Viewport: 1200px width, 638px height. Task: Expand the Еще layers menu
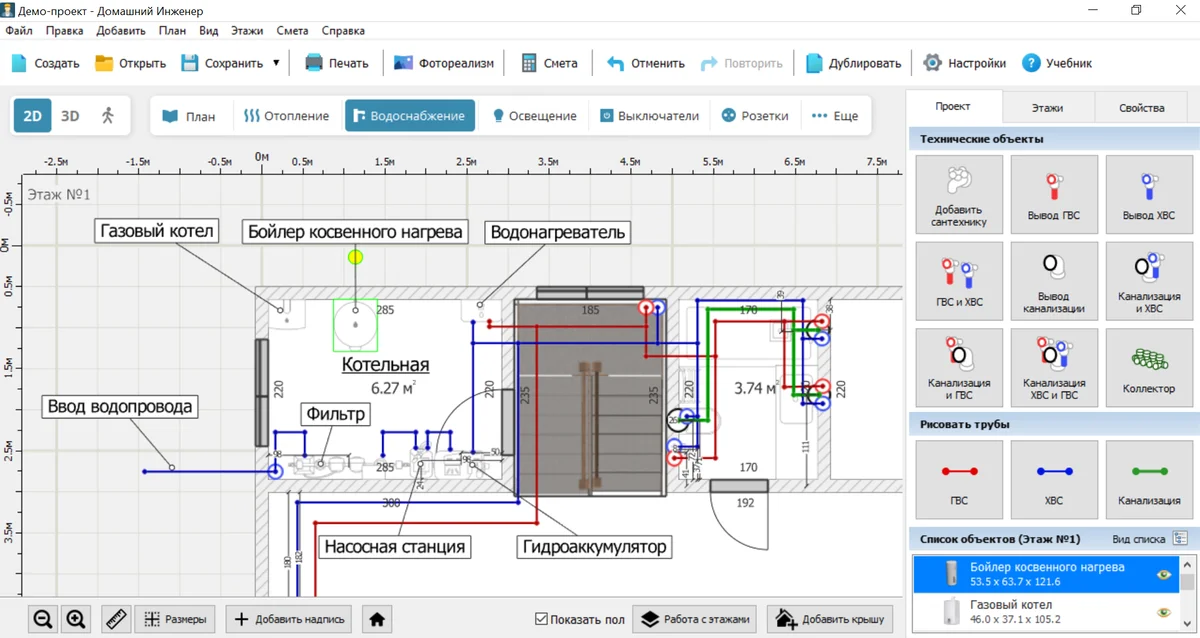tap(834, 116)
